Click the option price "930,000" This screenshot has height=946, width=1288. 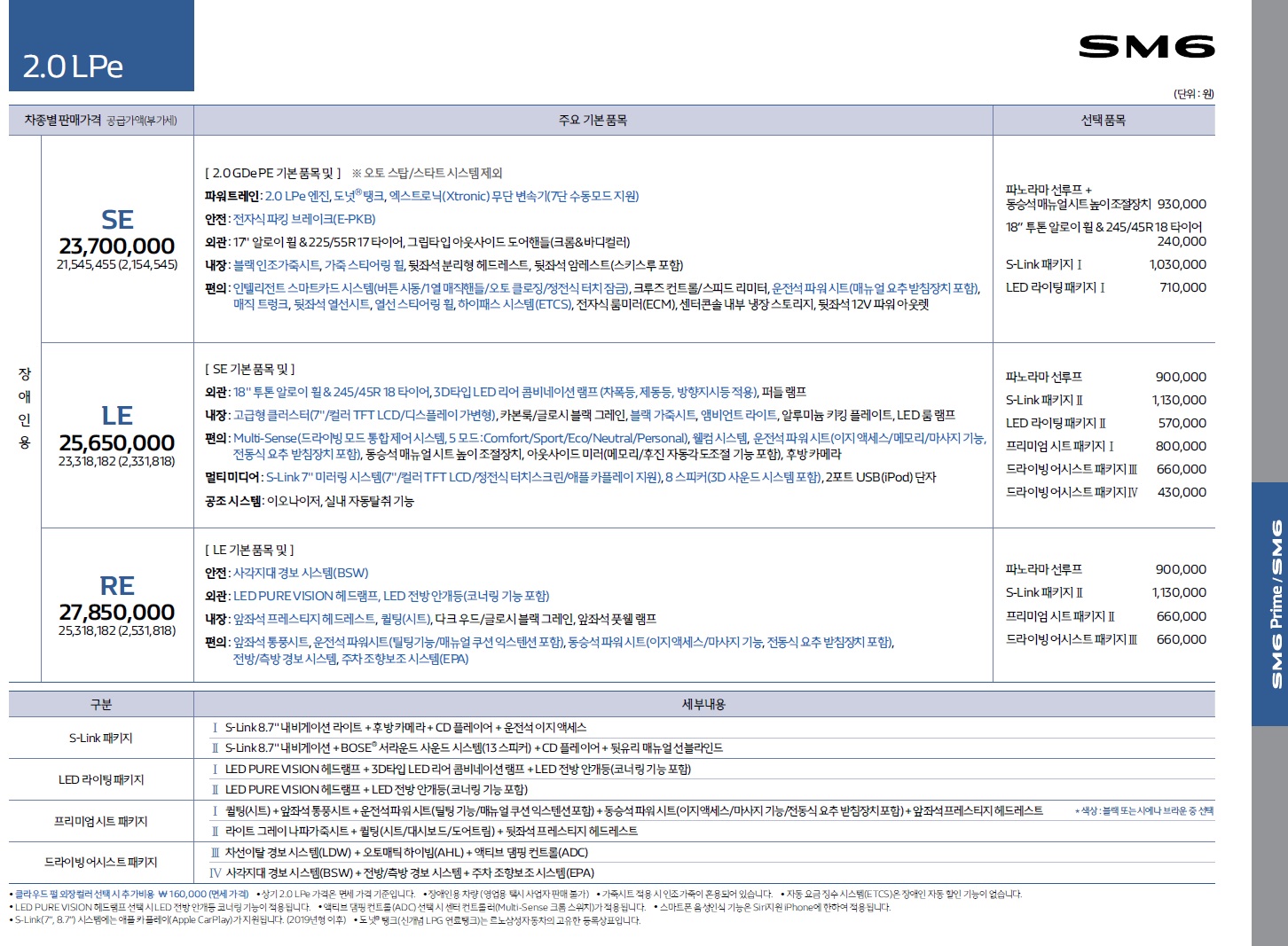(x=1182, y=204)
